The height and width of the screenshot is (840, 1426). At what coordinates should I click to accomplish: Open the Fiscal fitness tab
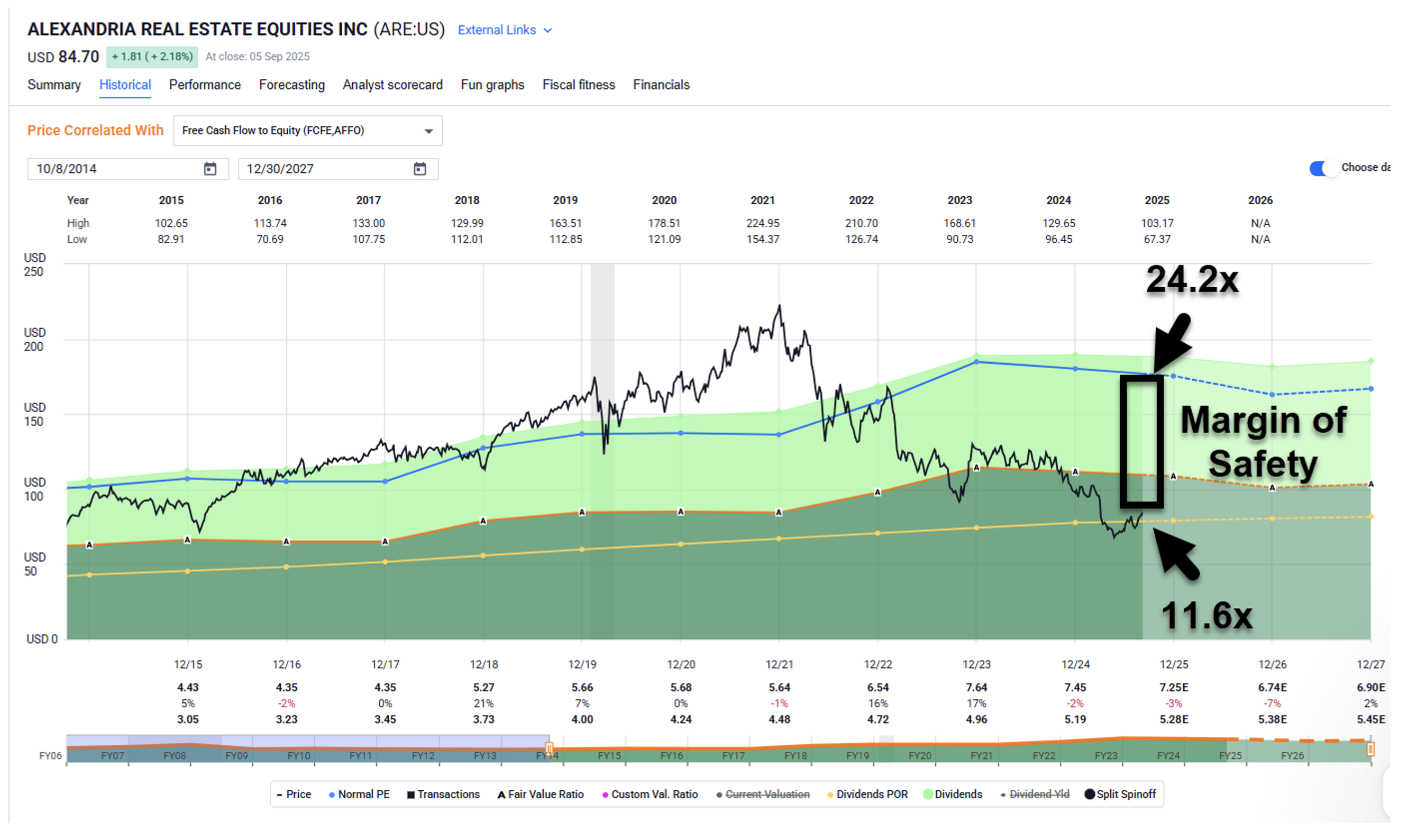[x=578, y=85]
